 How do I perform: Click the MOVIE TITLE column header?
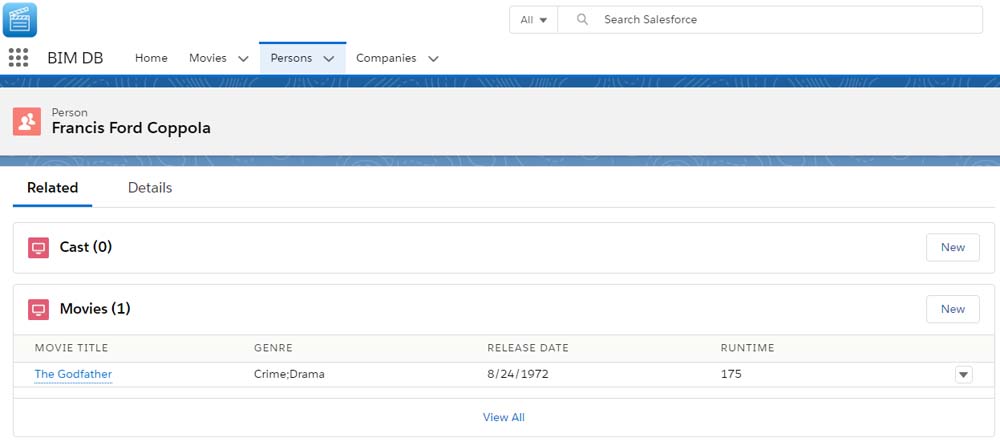pos(71,348)
